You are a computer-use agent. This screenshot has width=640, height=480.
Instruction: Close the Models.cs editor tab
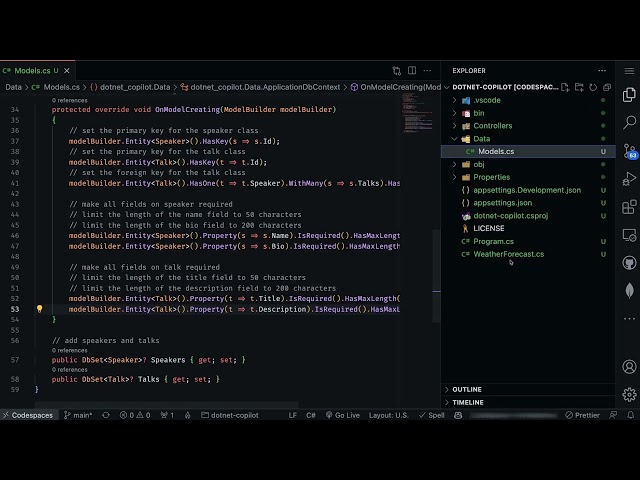click(67, 71)
